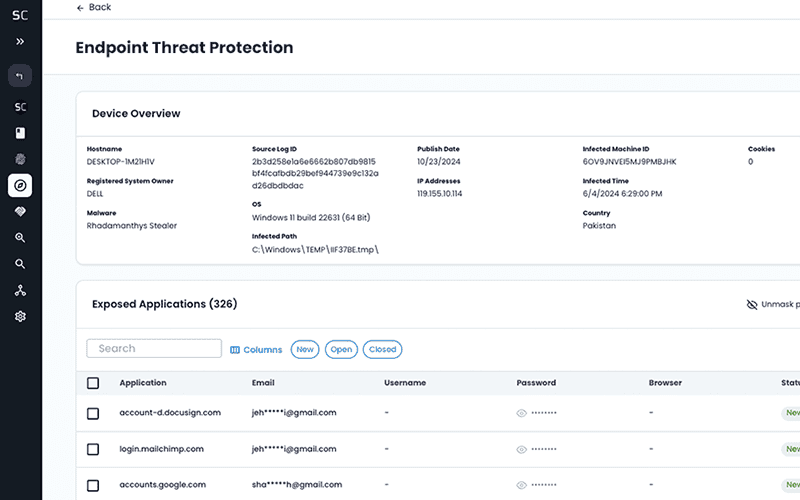Screen dimensions: 800x500
Task: Click the Exposed Applications (326) heading
Action: point(165,304)
